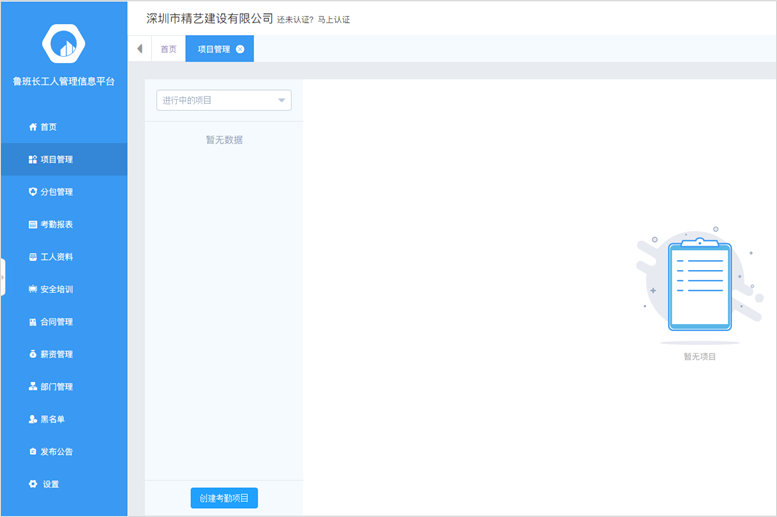Click the 创建考勤项目 button

224,498
